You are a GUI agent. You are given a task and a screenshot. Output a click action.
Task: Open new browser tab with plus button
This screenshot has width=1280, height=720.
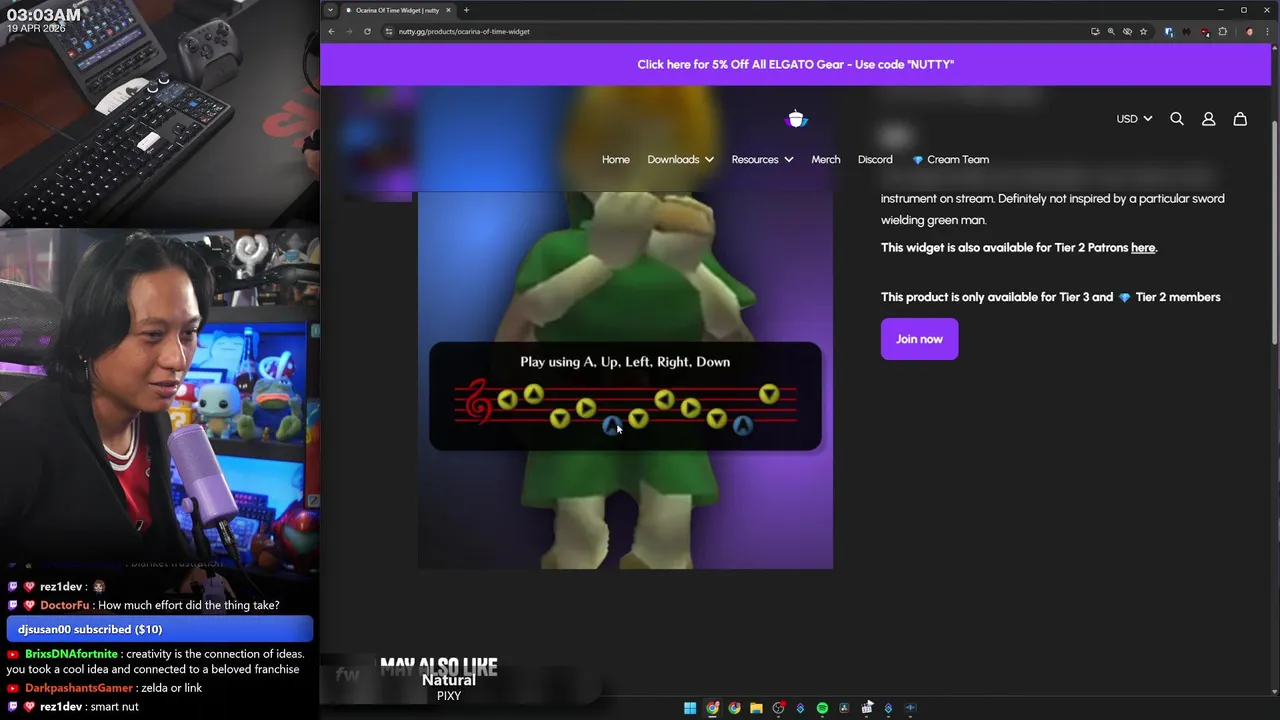pos(466,10)
